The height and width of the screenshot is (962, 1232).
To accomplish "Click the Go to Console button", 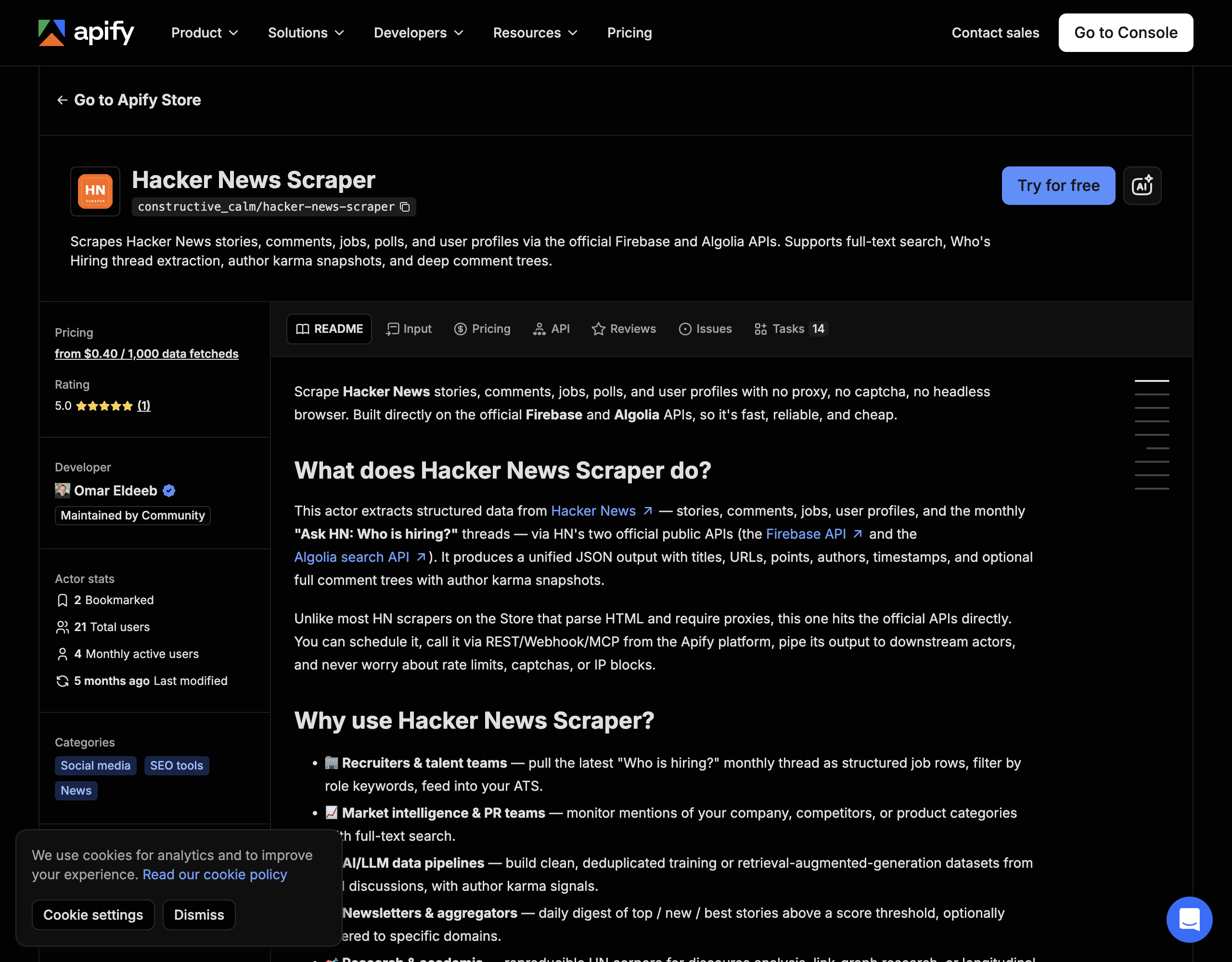I will point(1125,33).
